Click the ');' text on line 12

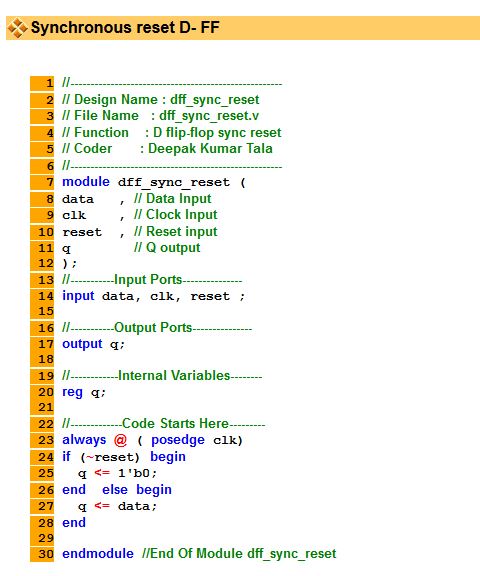coord(70,264)
